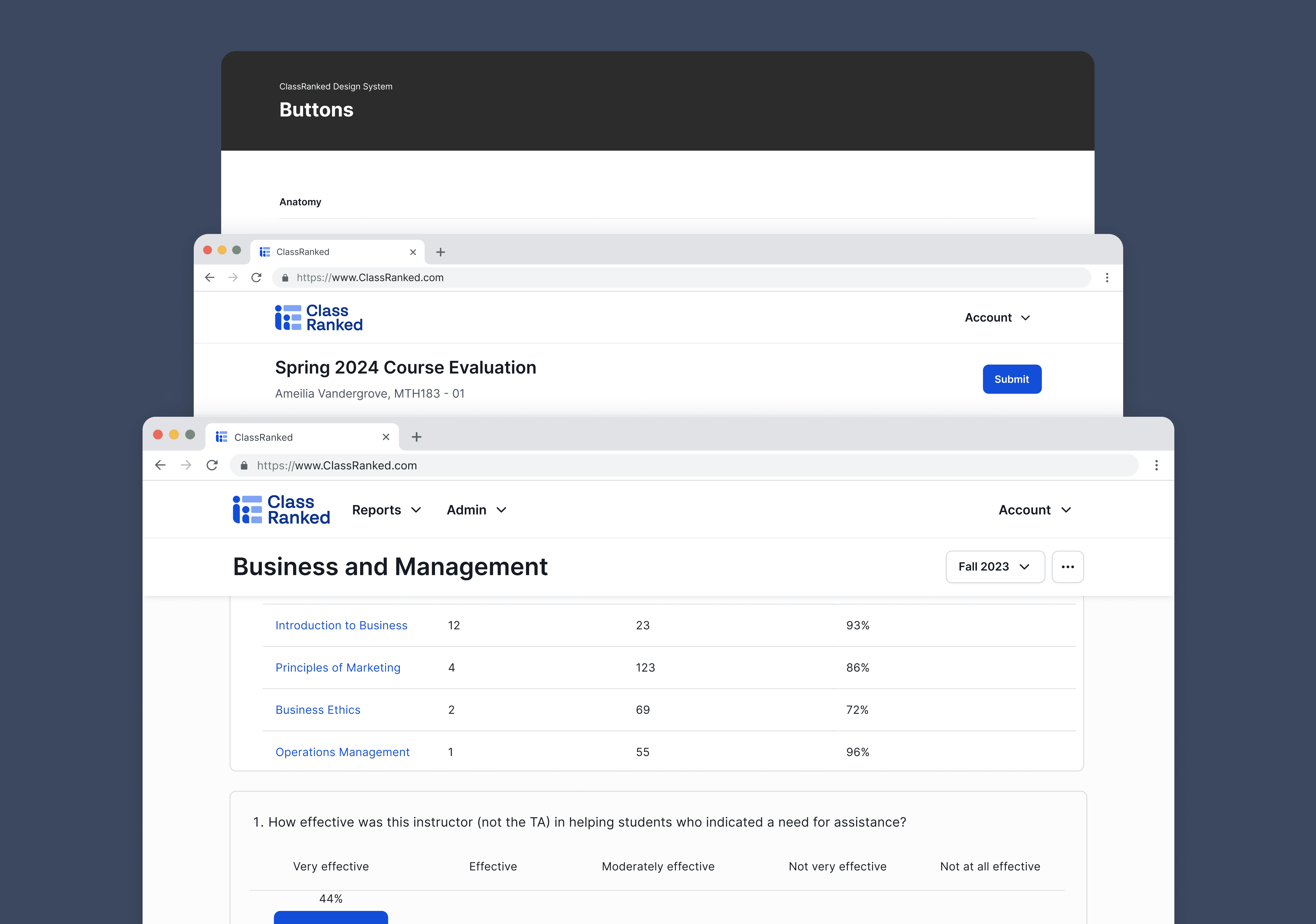Click reload icon in the middle browser window
This screenshot has height=924, width=1316.
click(256, 277)
